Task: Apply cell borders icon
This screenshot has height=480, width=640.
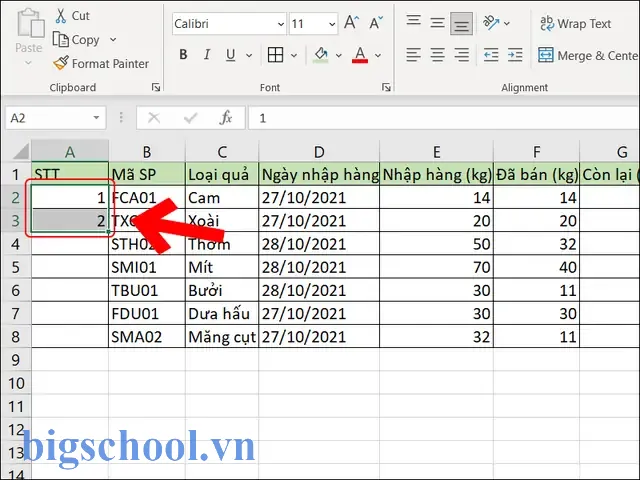Action: coord(276,54)
